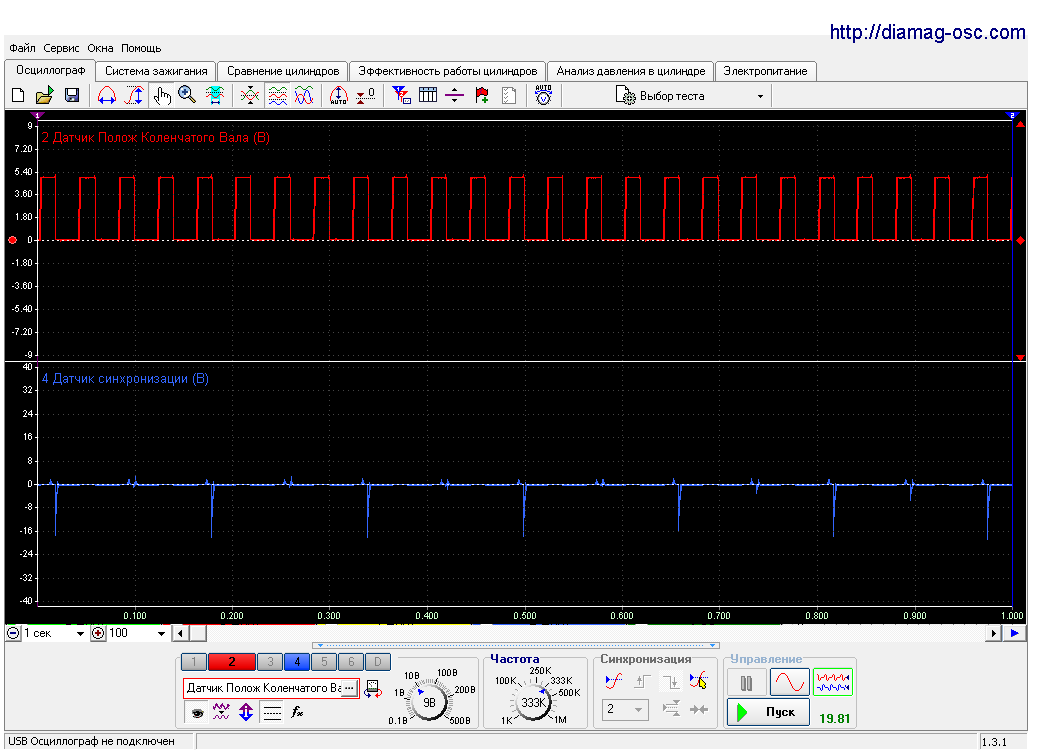Viewport: 1040px width, 754px height.
Task: Select the auto trigger sync mode icon
Action: coord(614,681)
